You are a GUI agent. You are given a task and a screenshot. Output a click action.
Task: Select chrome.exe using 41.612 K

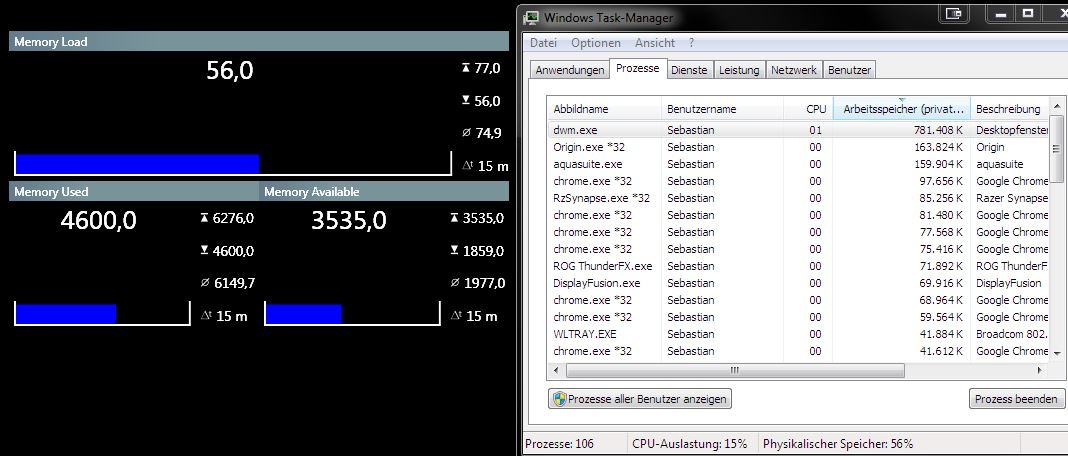point(799,351)
